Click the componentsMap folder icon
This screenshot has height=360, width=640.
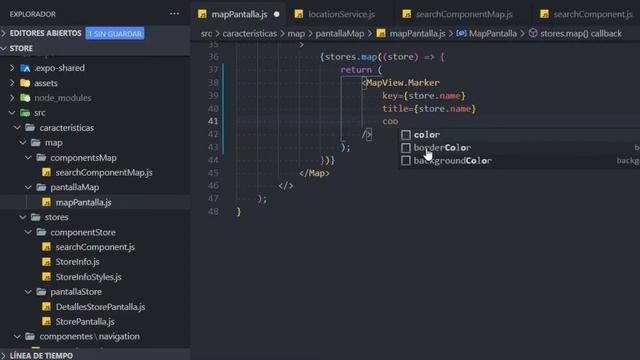point(41,158)
